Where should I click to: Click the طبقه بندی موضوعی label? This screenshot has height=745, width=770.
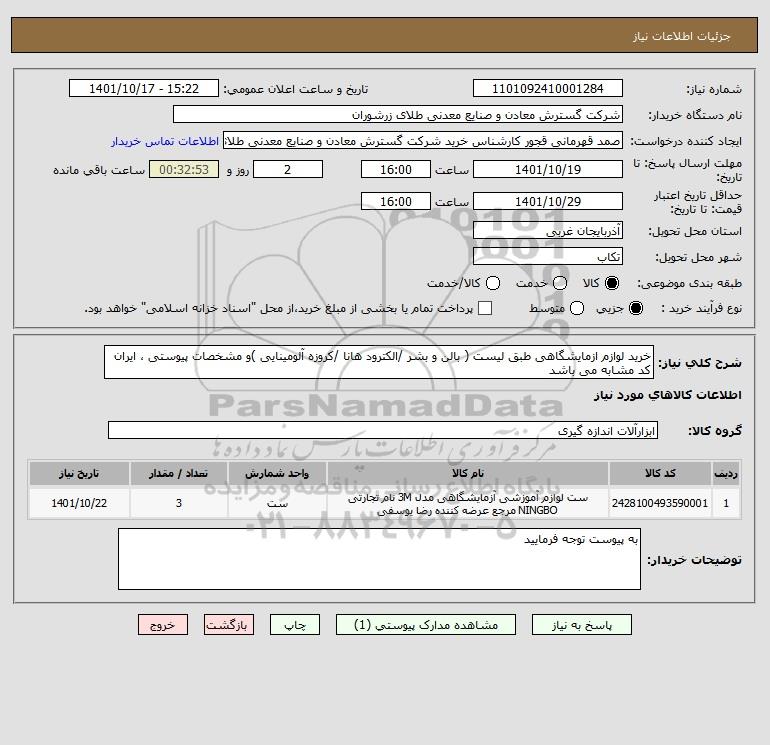click(x=689, y=283)
